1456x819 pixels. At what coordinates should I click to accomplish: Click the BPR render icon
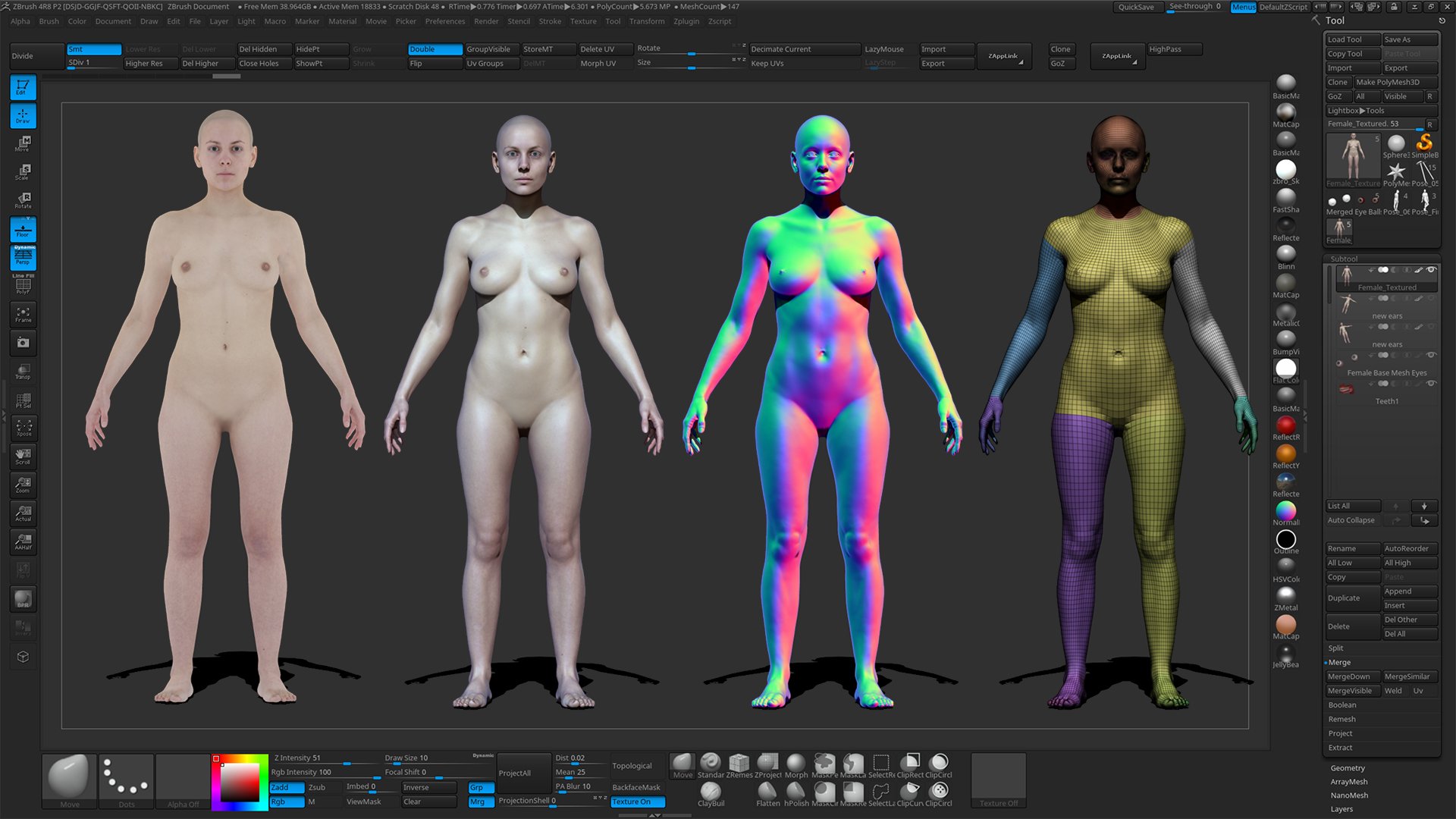[23, 599]
